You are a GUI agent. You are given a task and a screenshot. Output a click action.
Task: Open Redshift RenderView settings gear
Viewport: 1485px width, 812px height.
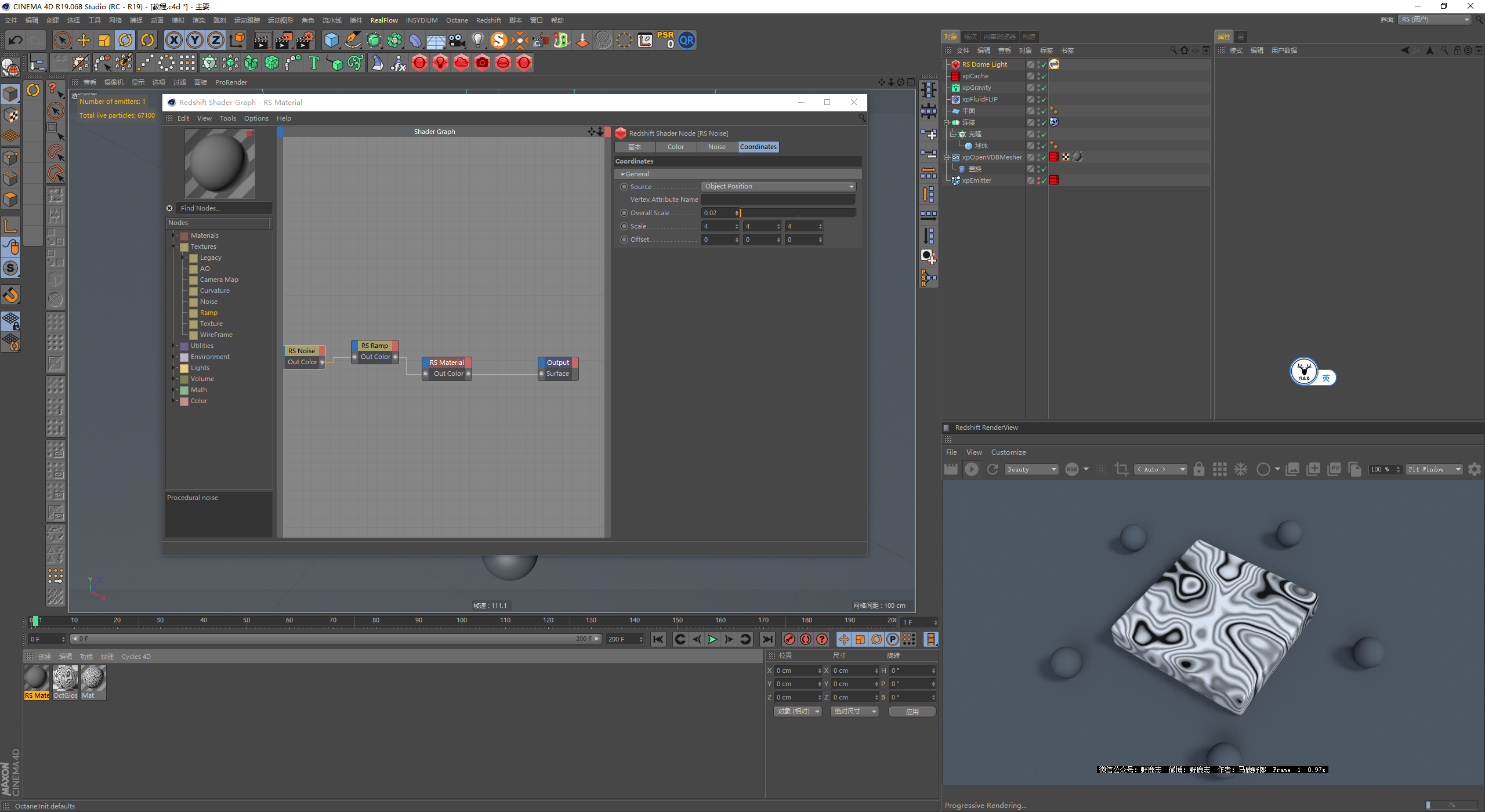tap(1474, 469)
